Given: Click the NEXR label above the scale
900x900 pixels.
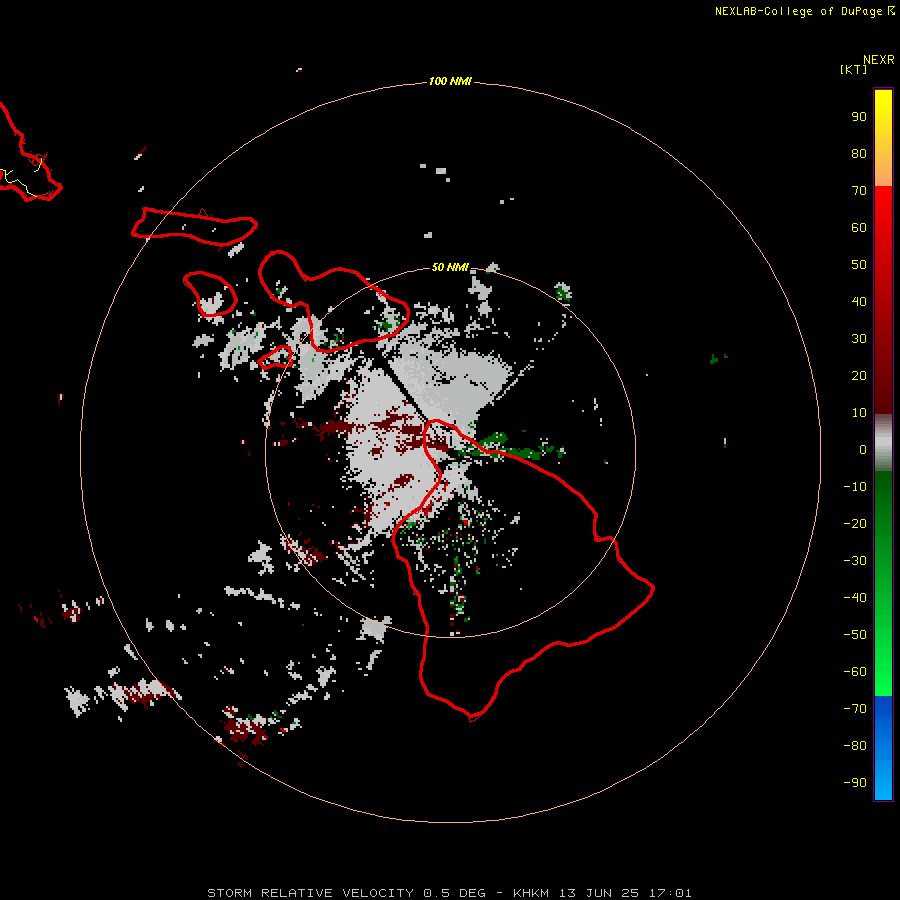Looking at the screenshot, I should [878, 60].
